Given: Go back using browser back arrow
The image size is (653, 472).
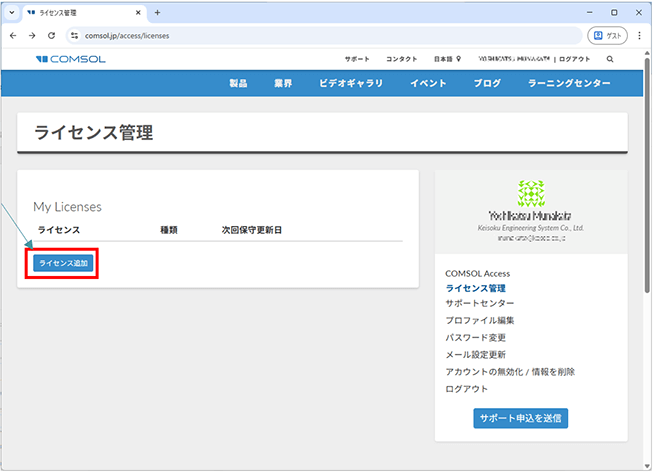Looking at the screenshot, I should (12, 35).
